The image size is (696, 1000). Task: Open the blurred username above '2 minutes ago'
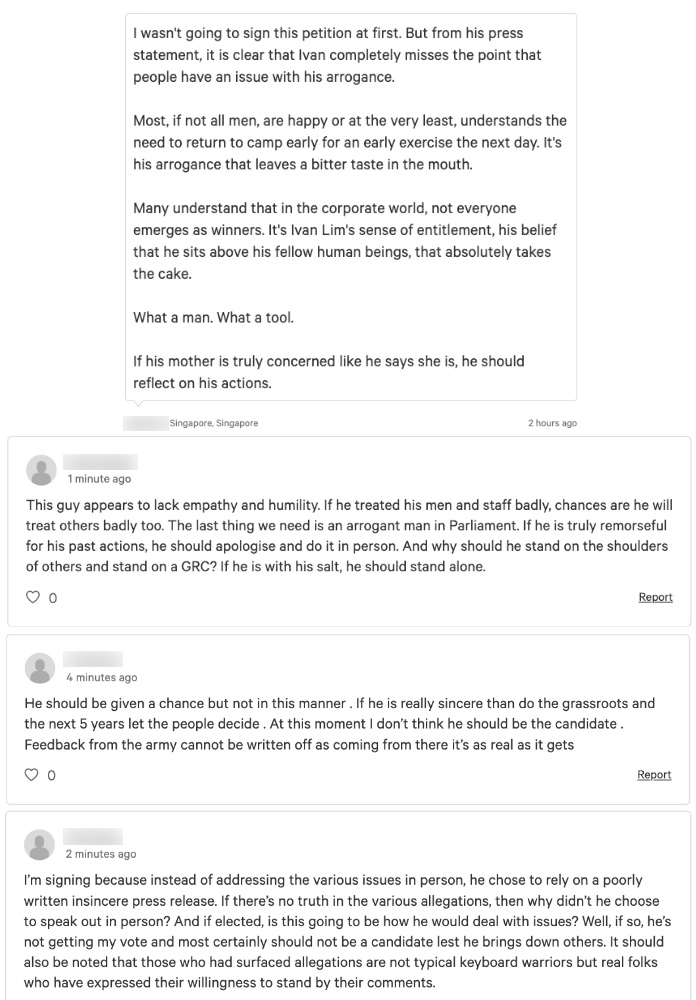tap(93, 836)
